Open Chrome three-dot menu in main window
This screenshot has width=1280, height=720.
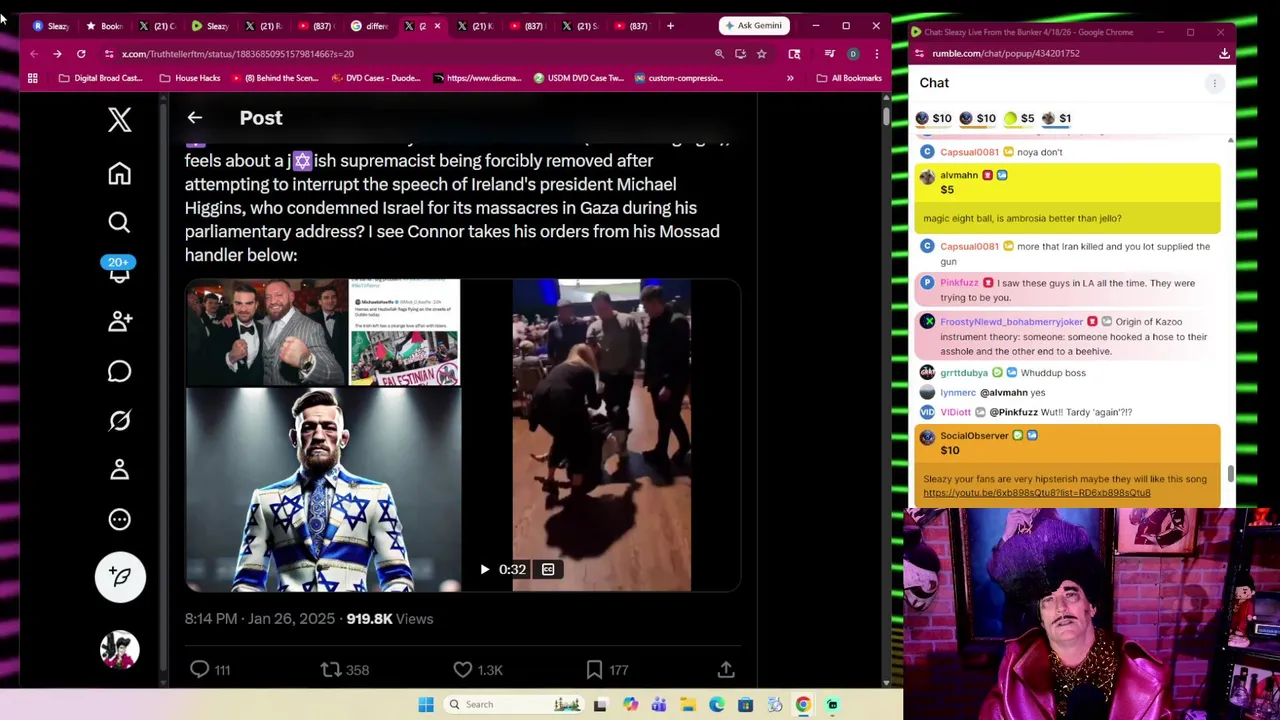pyautogui.click(x=876, y=54)
